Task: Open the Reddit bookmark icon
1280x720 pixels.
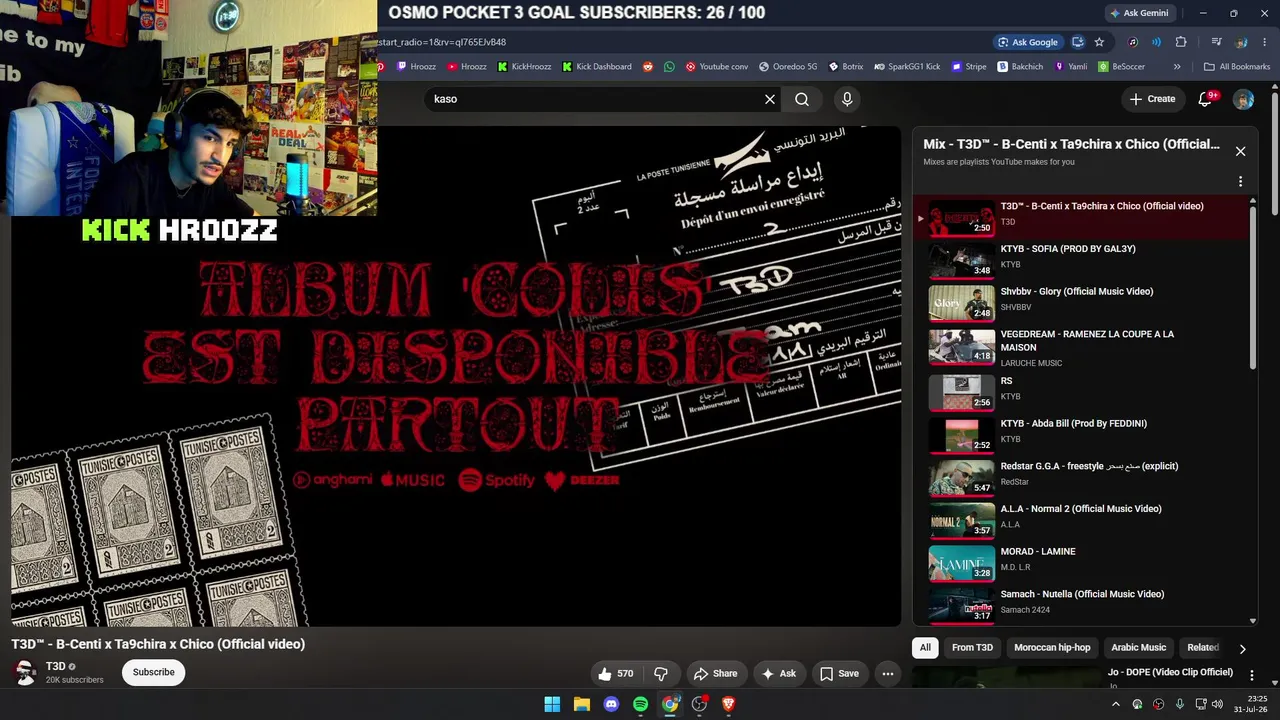Action: tap(648, 67)
